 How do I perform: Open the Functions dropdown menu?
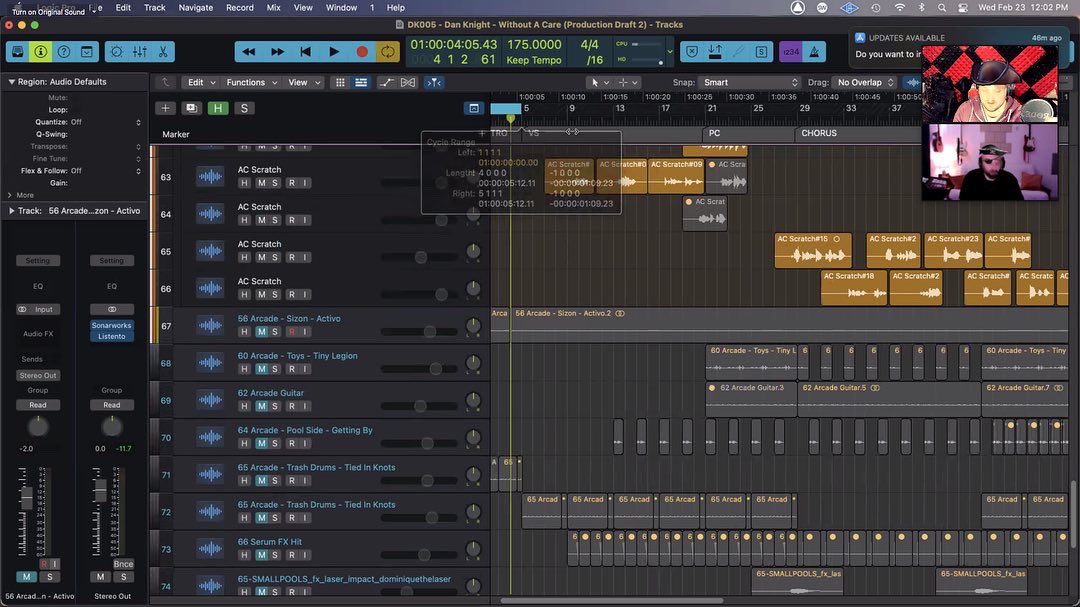[x=252, y=82]
